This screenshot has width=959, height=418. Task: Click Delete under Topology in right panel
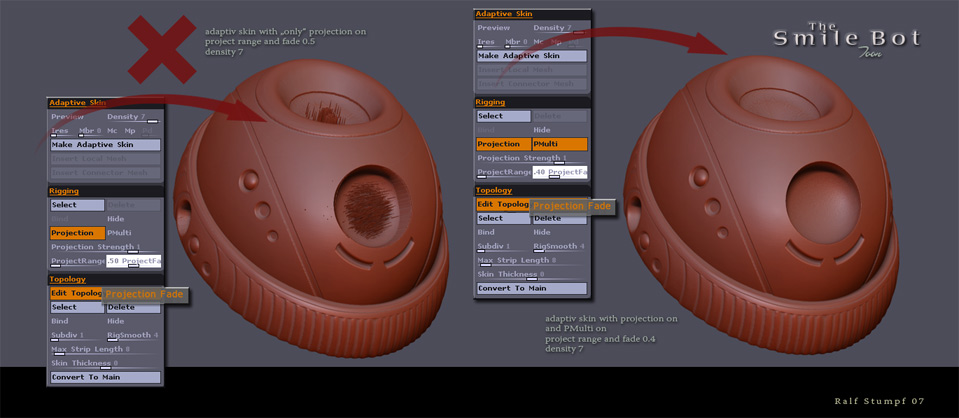point(559,218)
